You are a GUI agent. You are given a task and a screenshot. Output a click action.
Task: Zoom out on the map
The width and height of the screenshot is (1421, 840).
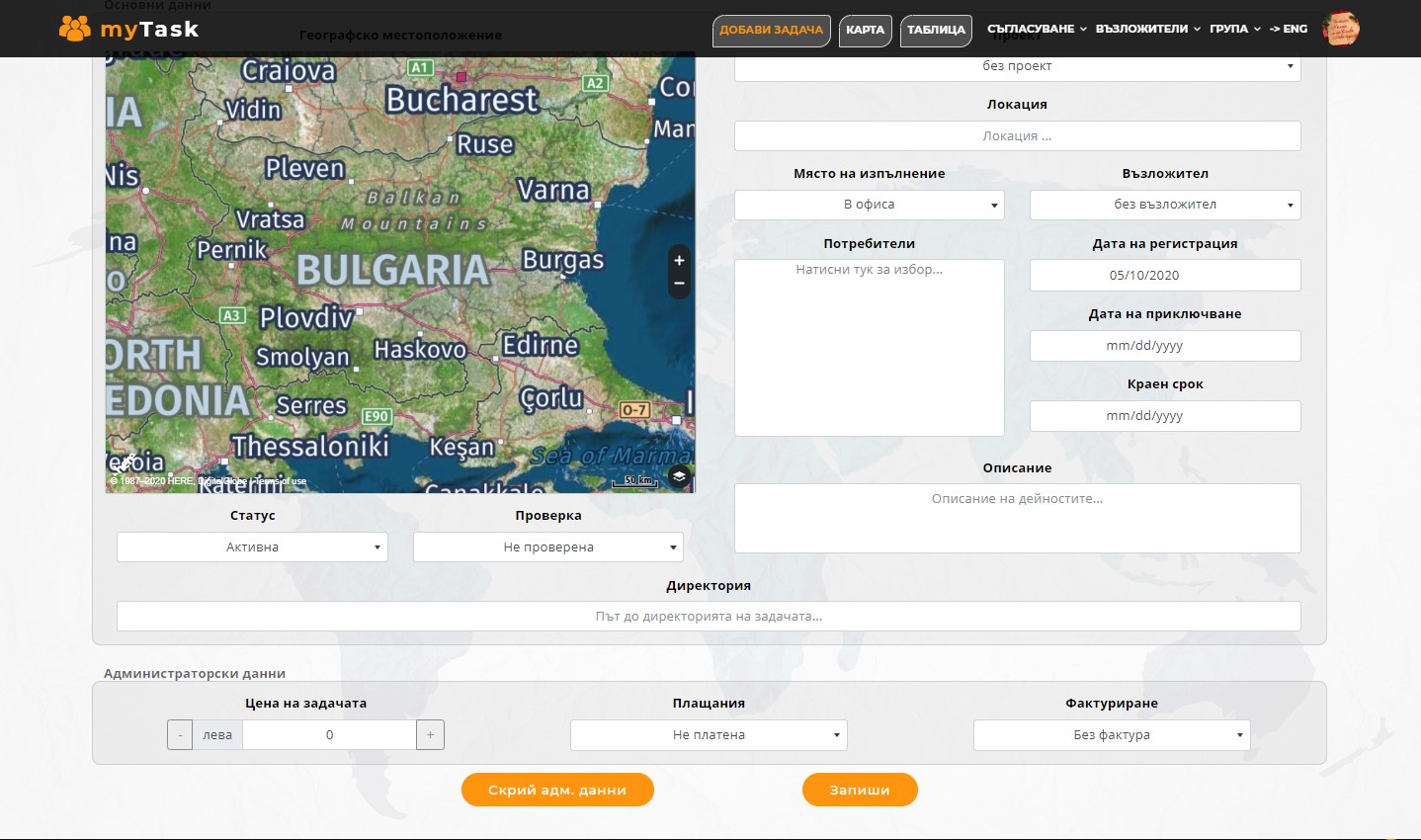(679, 284)
